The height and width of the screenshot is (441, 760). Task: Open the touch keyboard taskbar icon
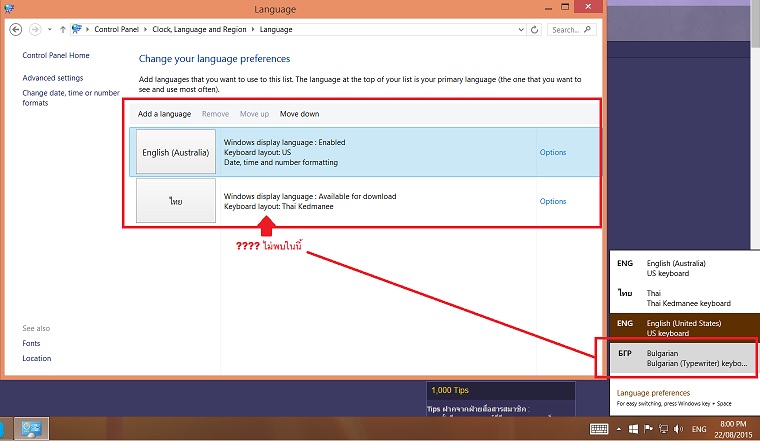(599, 429)
